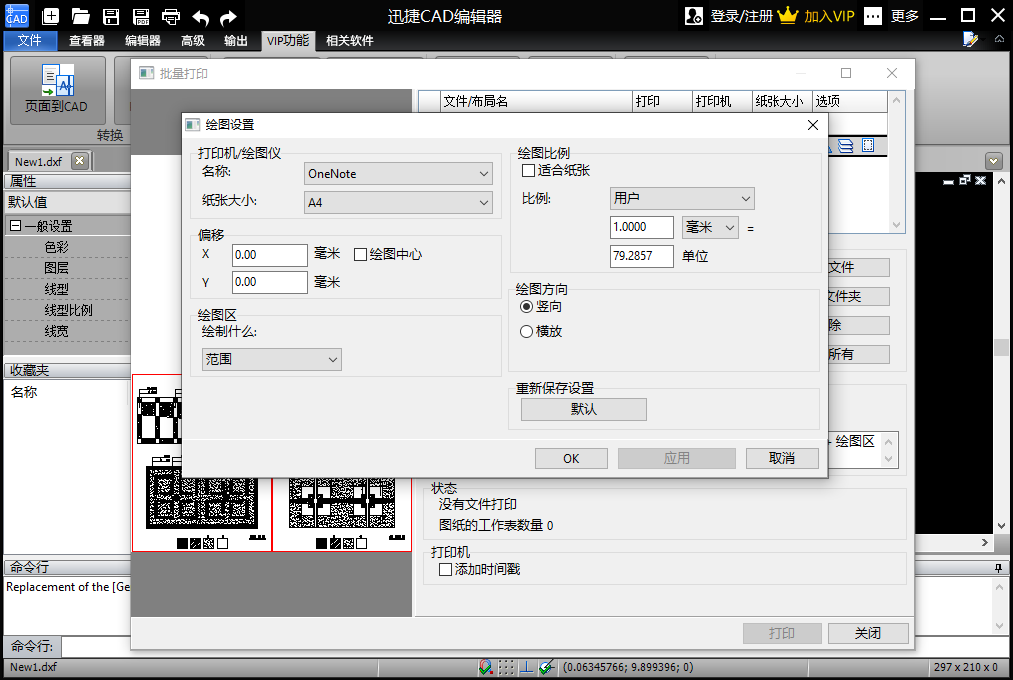The height and width of the screenshot is (680, 1013).
Task: Open the printer name OneNote dropdown
Action: click(398, 174)
